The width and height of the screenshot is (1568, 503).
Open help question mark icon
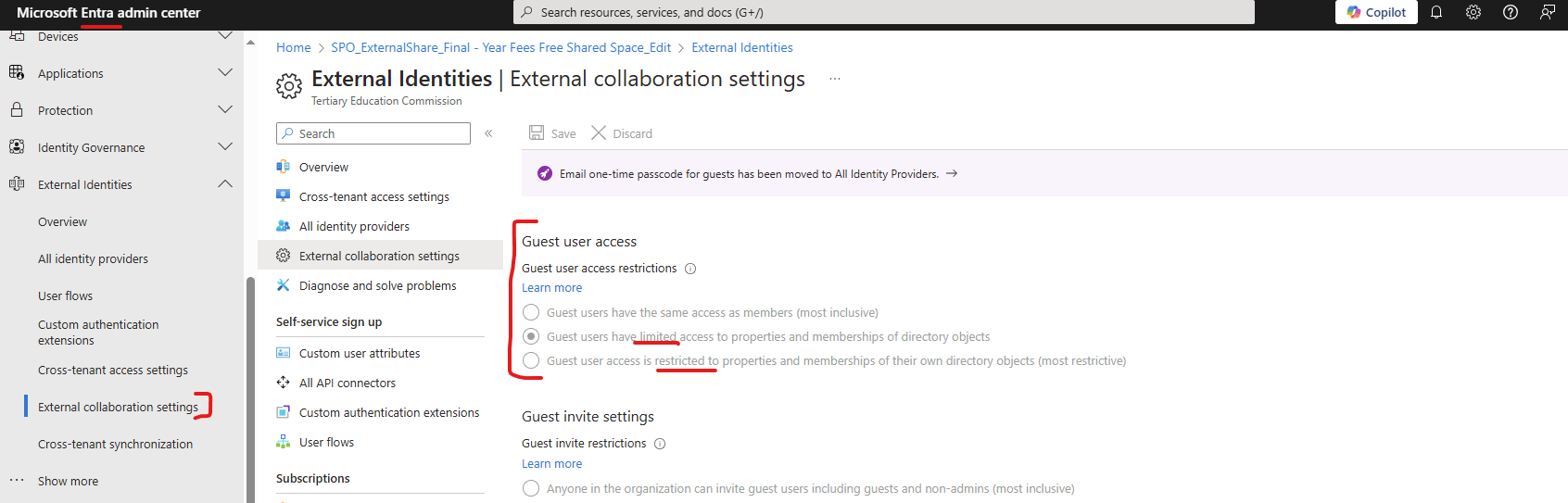1511,12
